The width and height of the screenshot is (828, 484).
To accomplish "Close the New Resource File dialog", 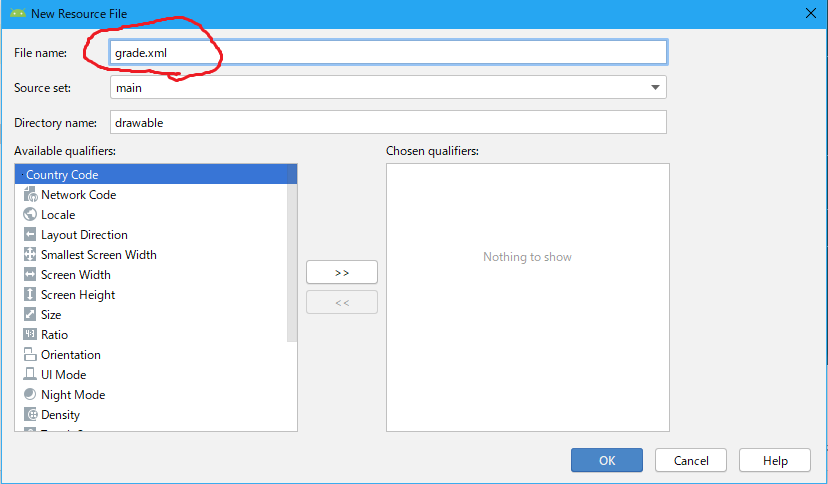I will point(811,13).
